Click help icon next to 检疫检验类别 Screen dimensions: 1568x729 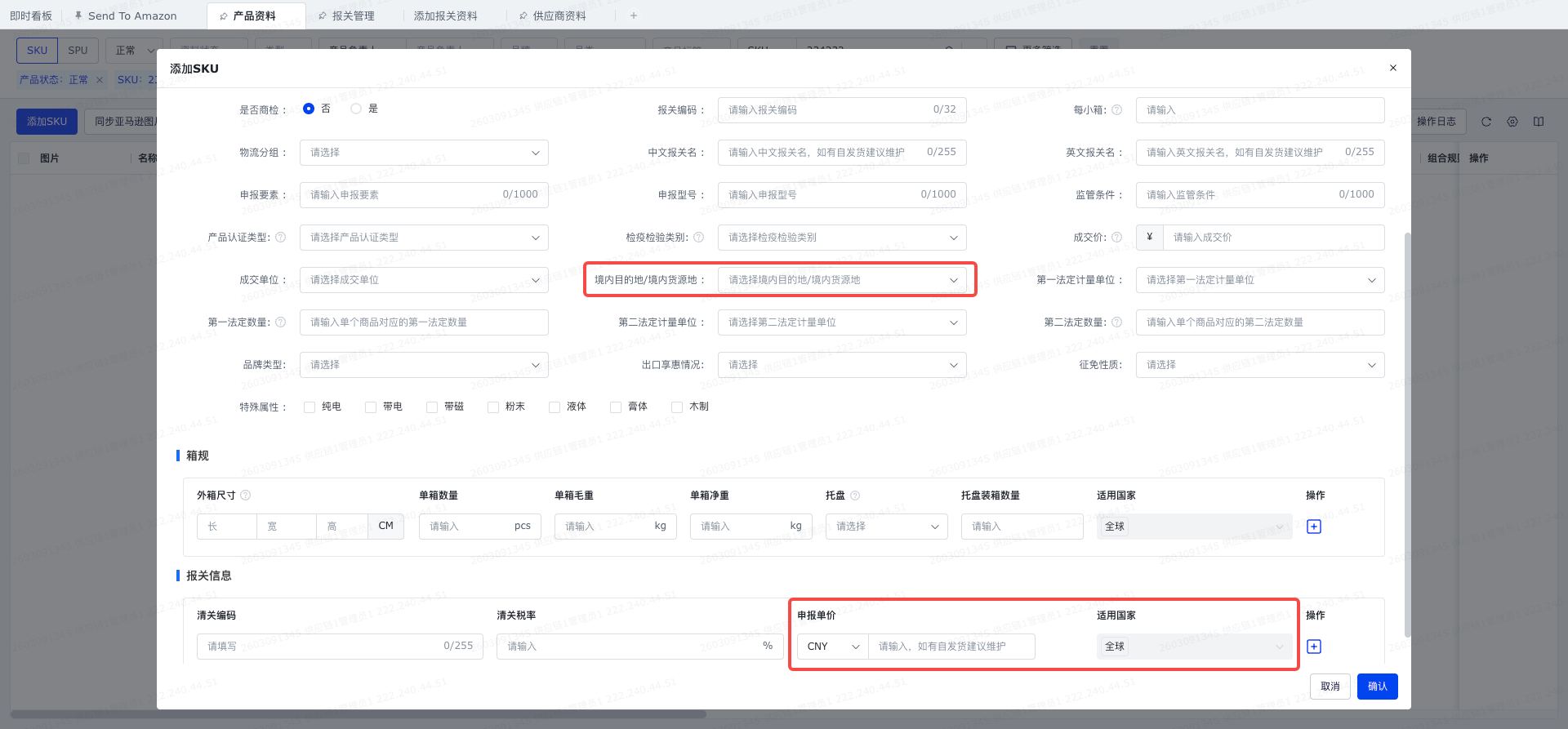coord(699,238)
